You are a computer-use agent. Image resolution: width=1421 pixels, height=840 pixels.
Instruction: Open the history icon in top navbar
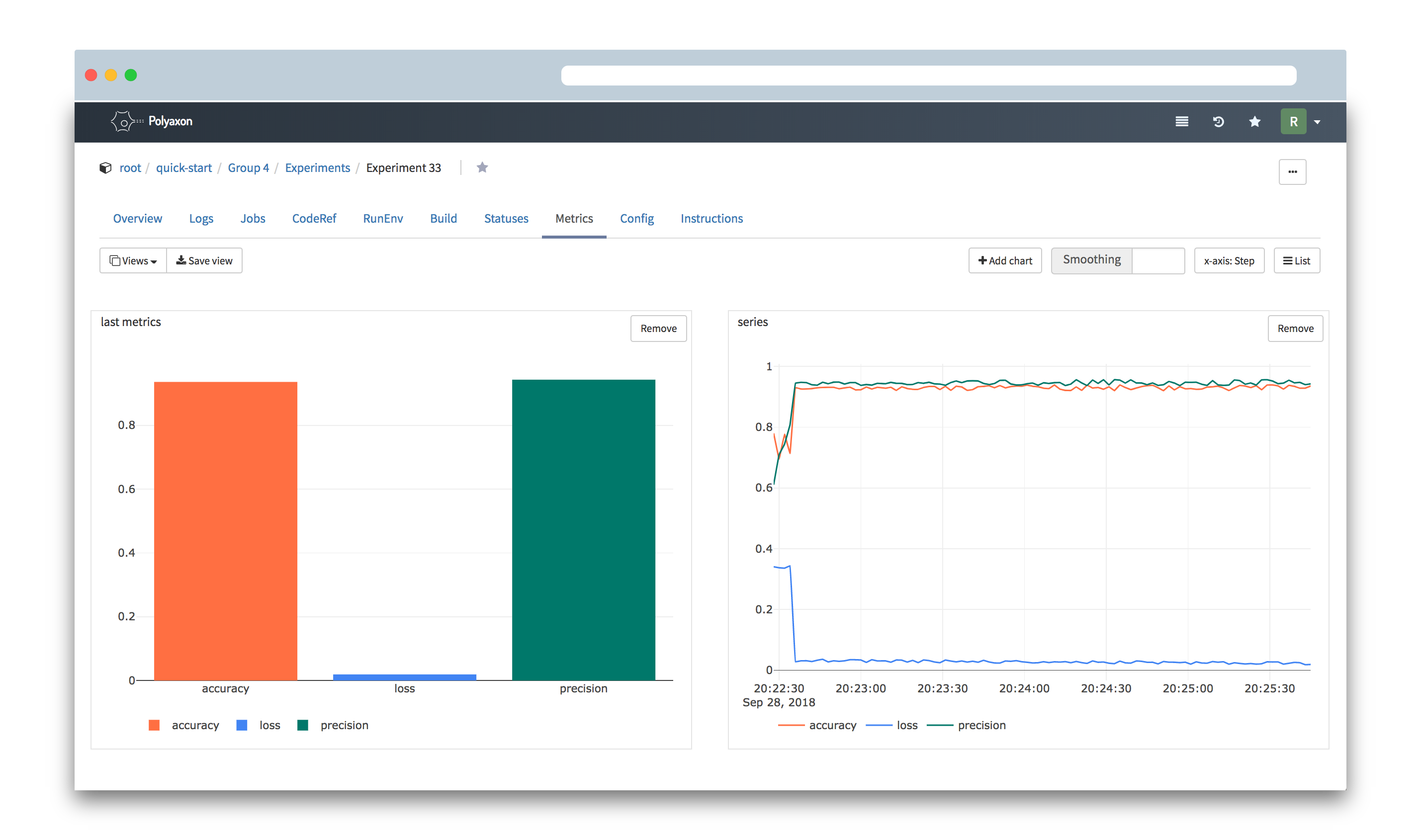point(1218,122)
